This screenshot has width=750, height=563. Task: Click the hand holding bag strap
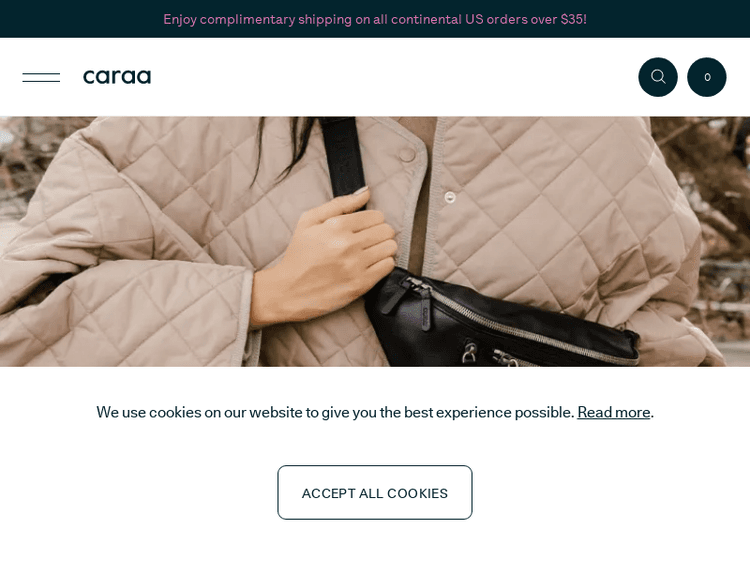pos(325,258)
